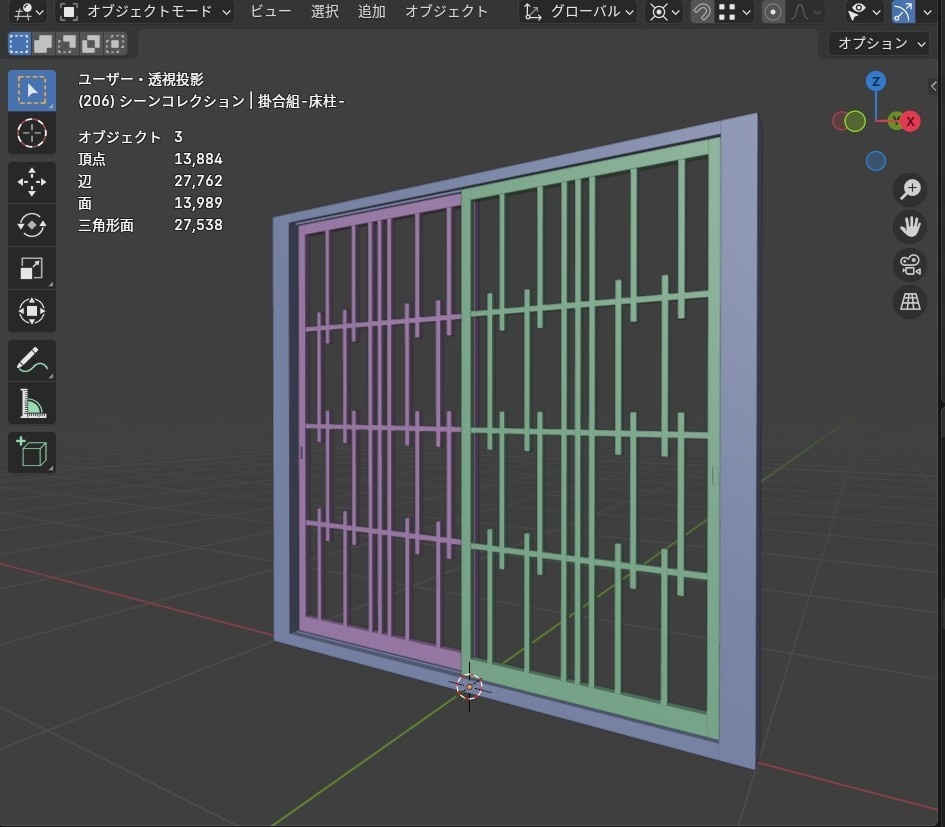
Task: Select the Scale tool
Action: [x=32, y=268]
